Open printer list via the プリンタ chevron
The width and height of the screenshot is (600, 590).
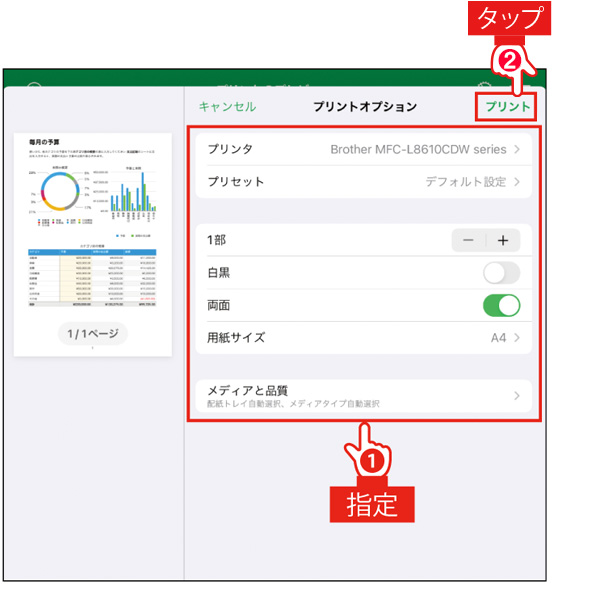pyautogui.click(x=517, y=150)
